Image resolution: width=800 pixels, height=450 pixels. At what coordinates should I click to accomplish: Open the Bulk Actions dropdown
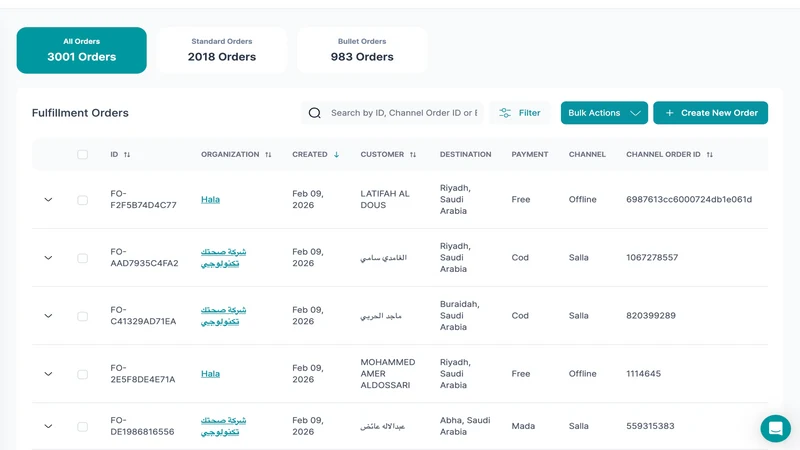coord(604,113)
